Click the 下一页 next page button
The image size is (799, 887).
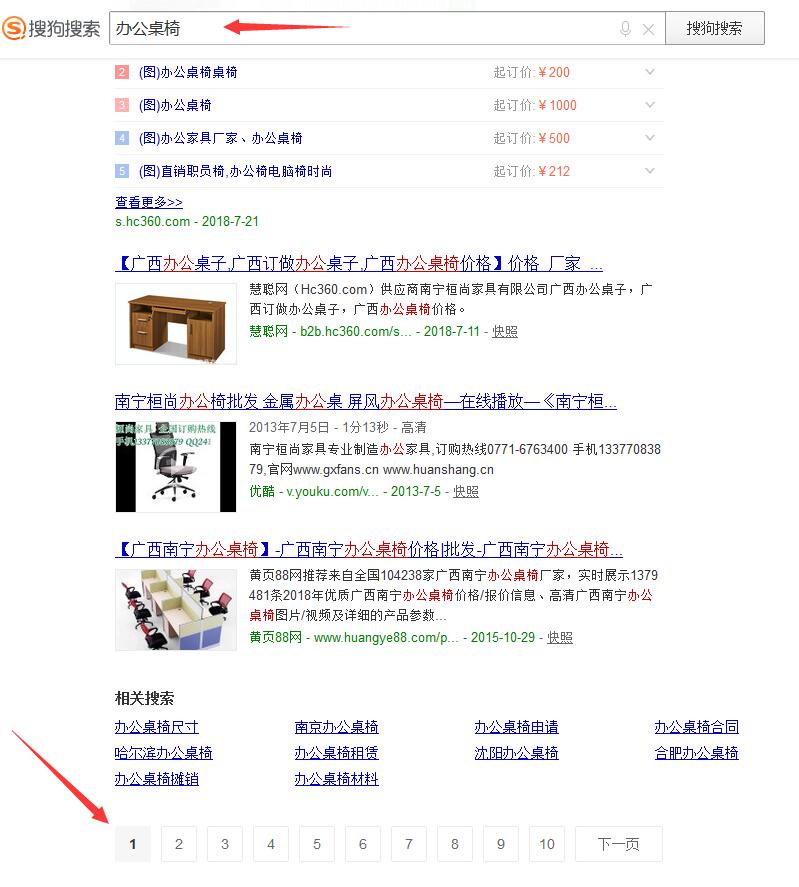618,844
